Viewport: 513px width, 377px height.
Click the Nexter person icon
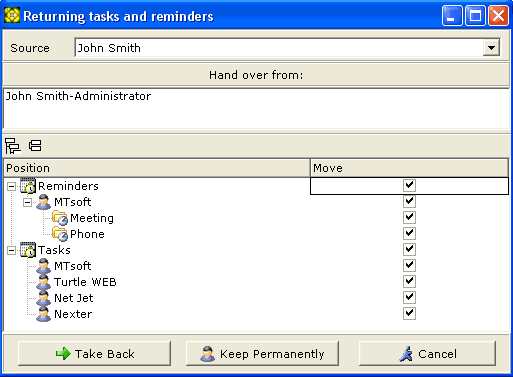tap(44, 314)
